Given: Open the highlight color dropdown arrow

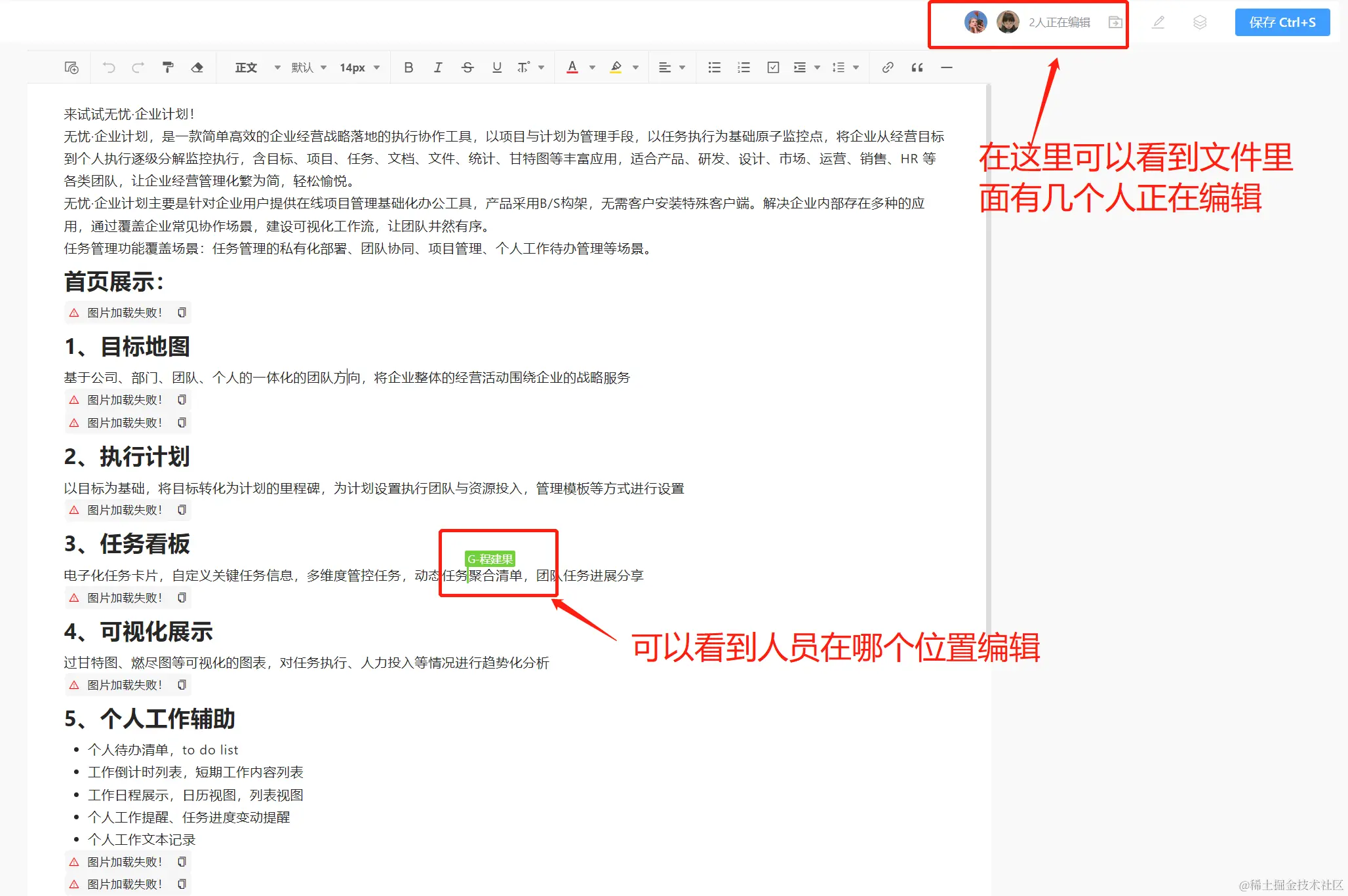Looking at the screenshot, I should click(635, 68).
